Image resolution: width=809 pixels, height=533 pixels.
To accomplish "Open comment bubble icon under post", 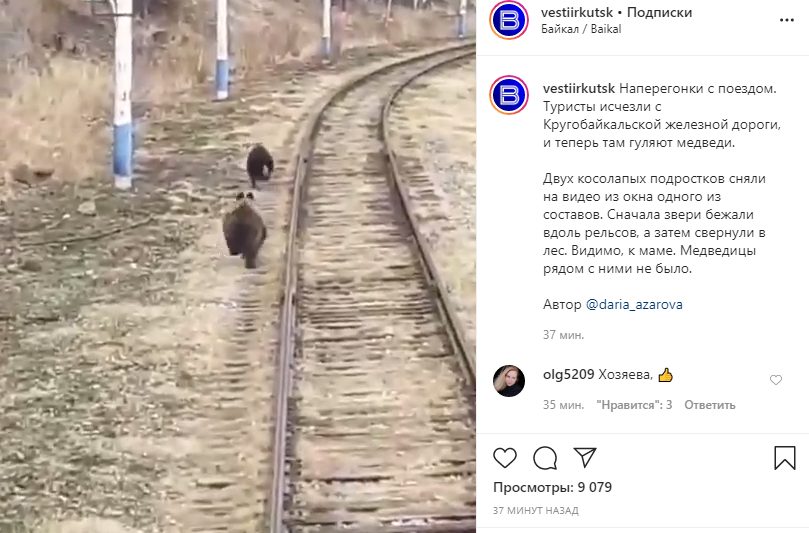I will [545, 458].
